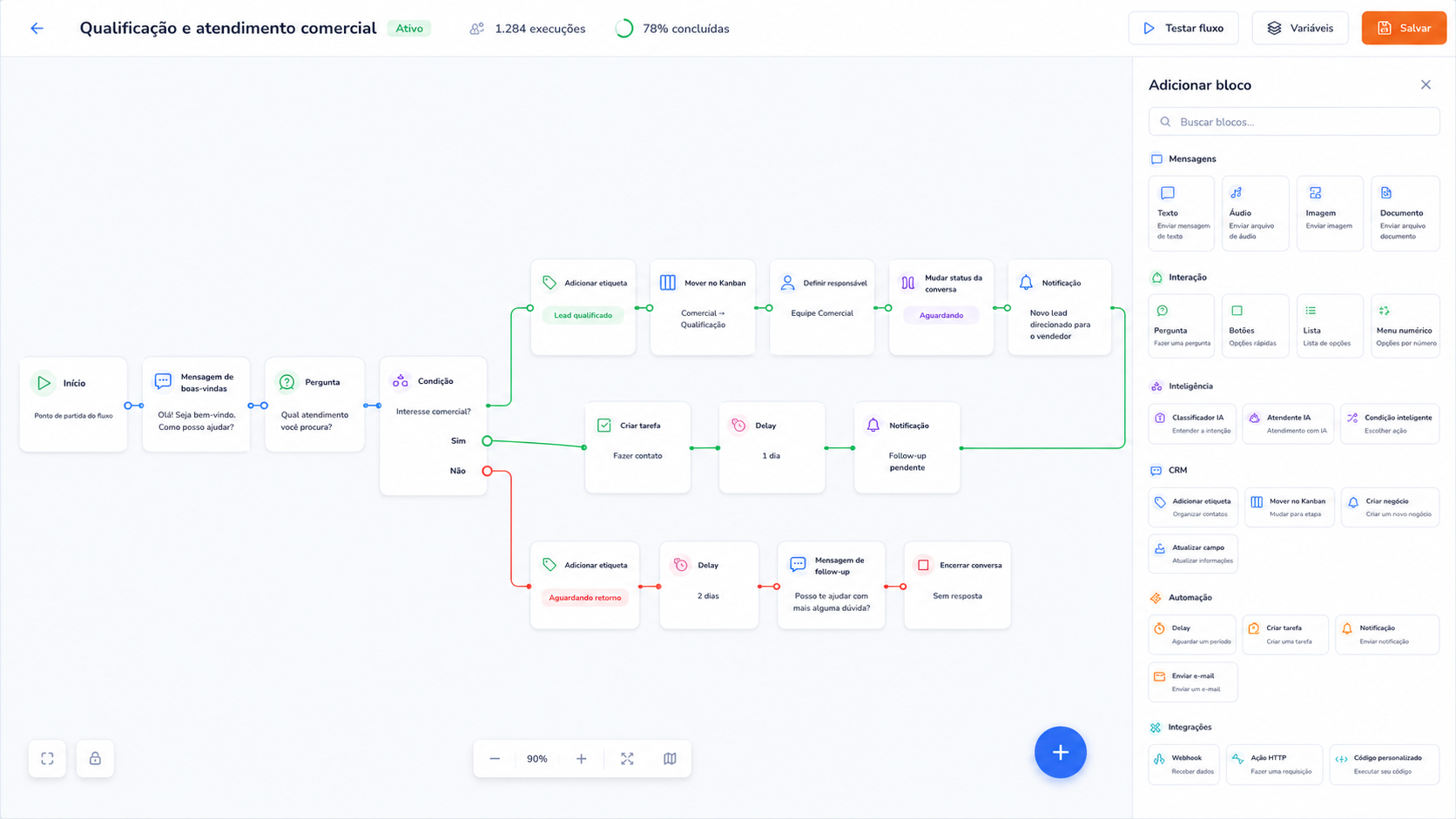Add the Ação HTTP block

tap(1274, 764)
